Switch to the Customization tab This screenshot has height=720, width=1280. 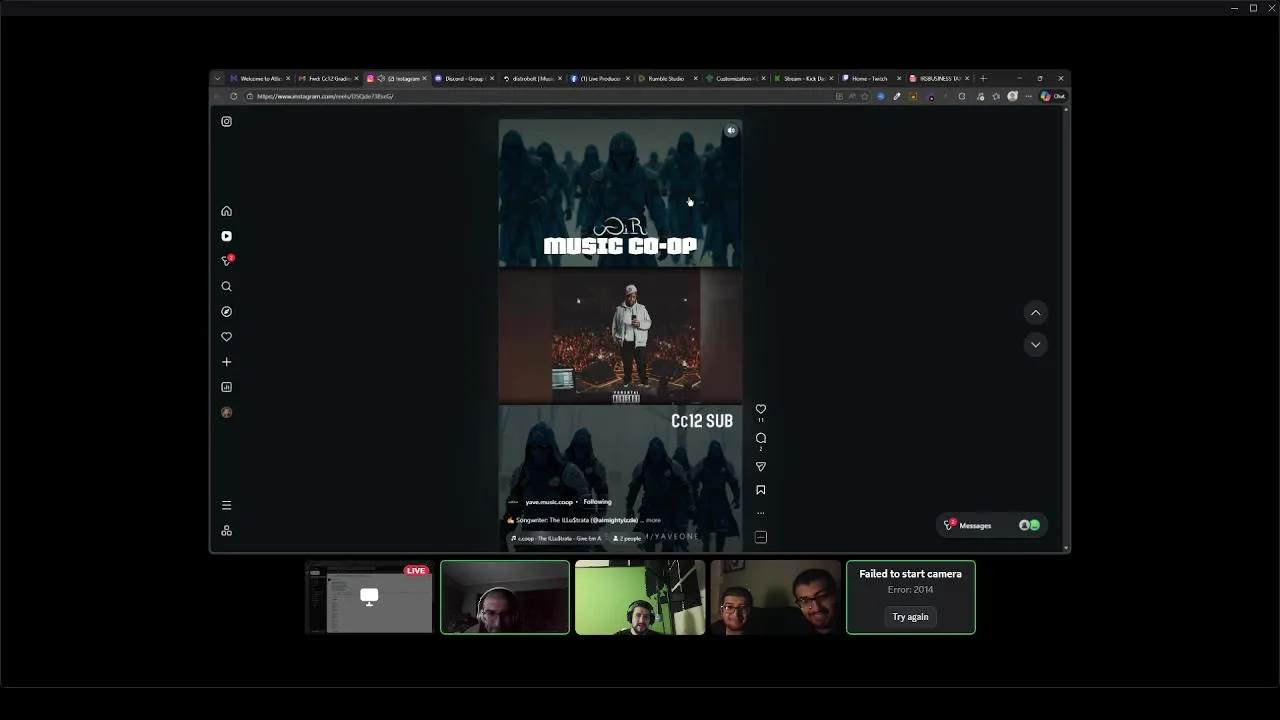coord(735,78)
